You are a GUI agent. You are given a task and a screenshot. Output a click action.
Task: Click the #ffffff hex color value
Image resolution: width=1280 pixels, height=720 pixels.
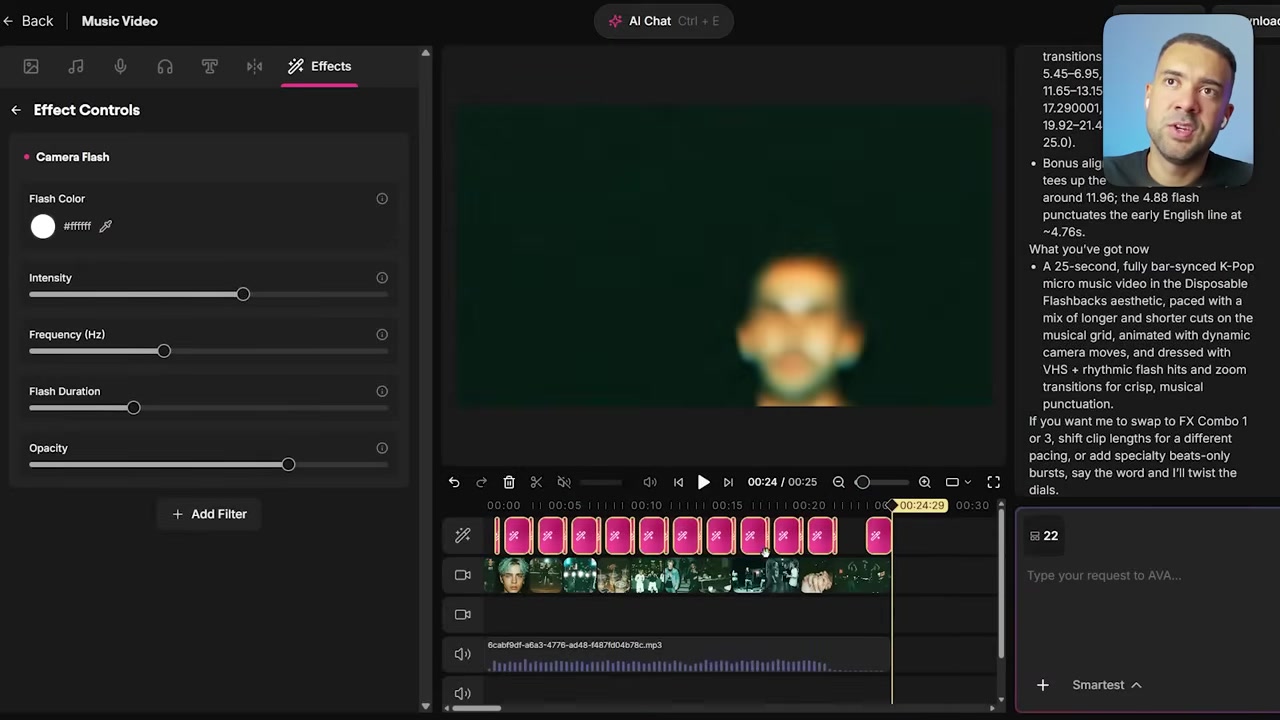tap(77, 226)
